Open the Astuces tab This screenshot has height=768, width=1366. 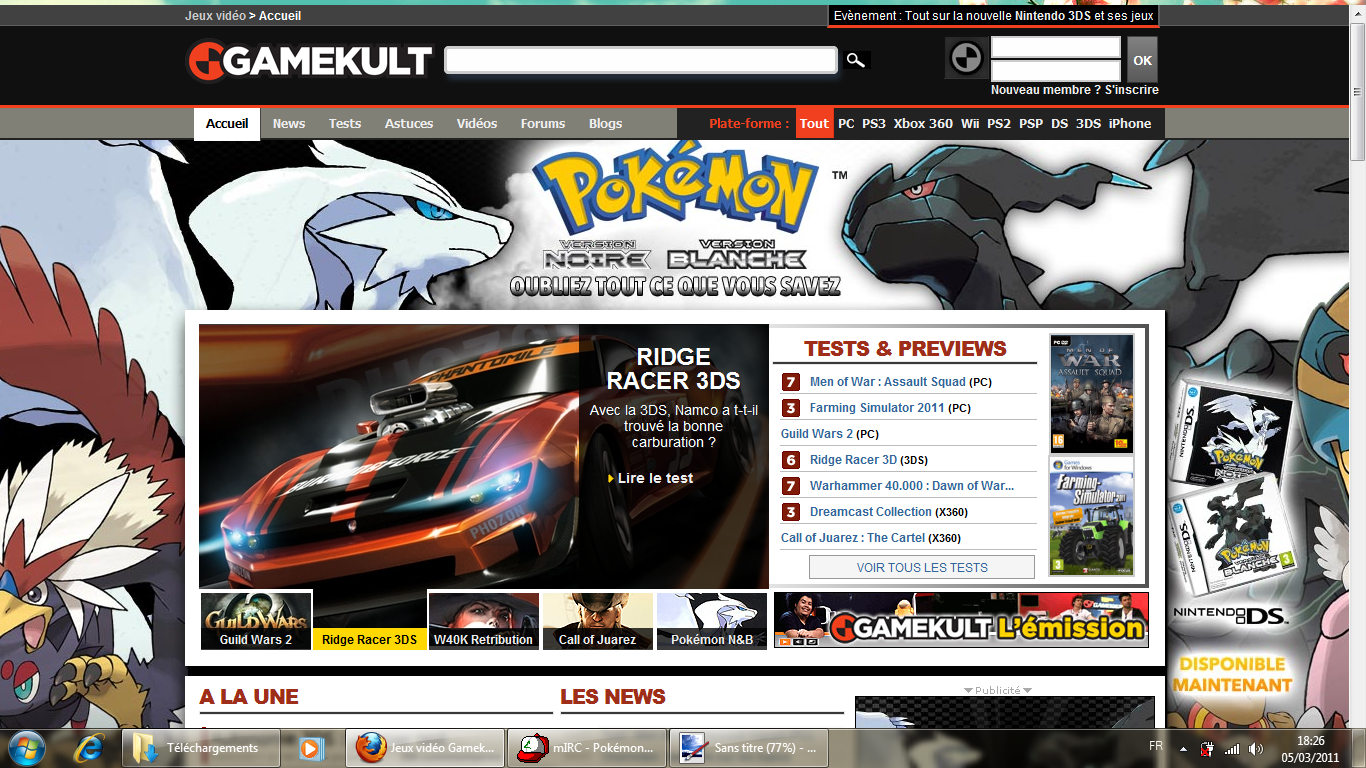tap(409, 124)
